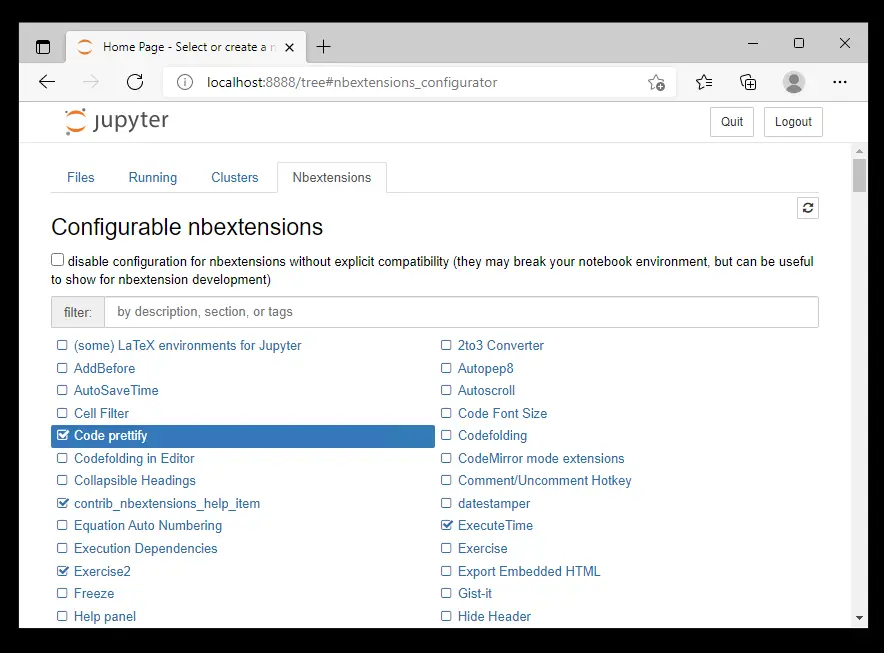
Task: Switch to the Files tab
Action: [81, 177]
